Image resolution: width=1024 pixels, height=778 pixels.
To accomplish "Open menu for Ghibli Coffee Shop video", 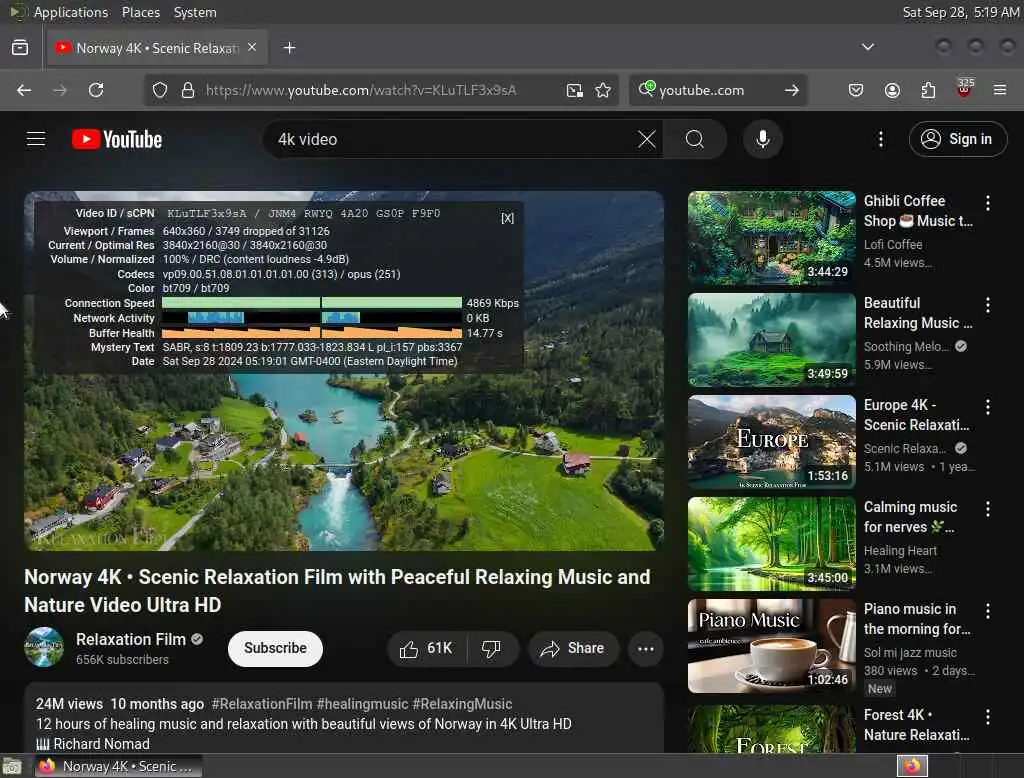I will point(987,203).
